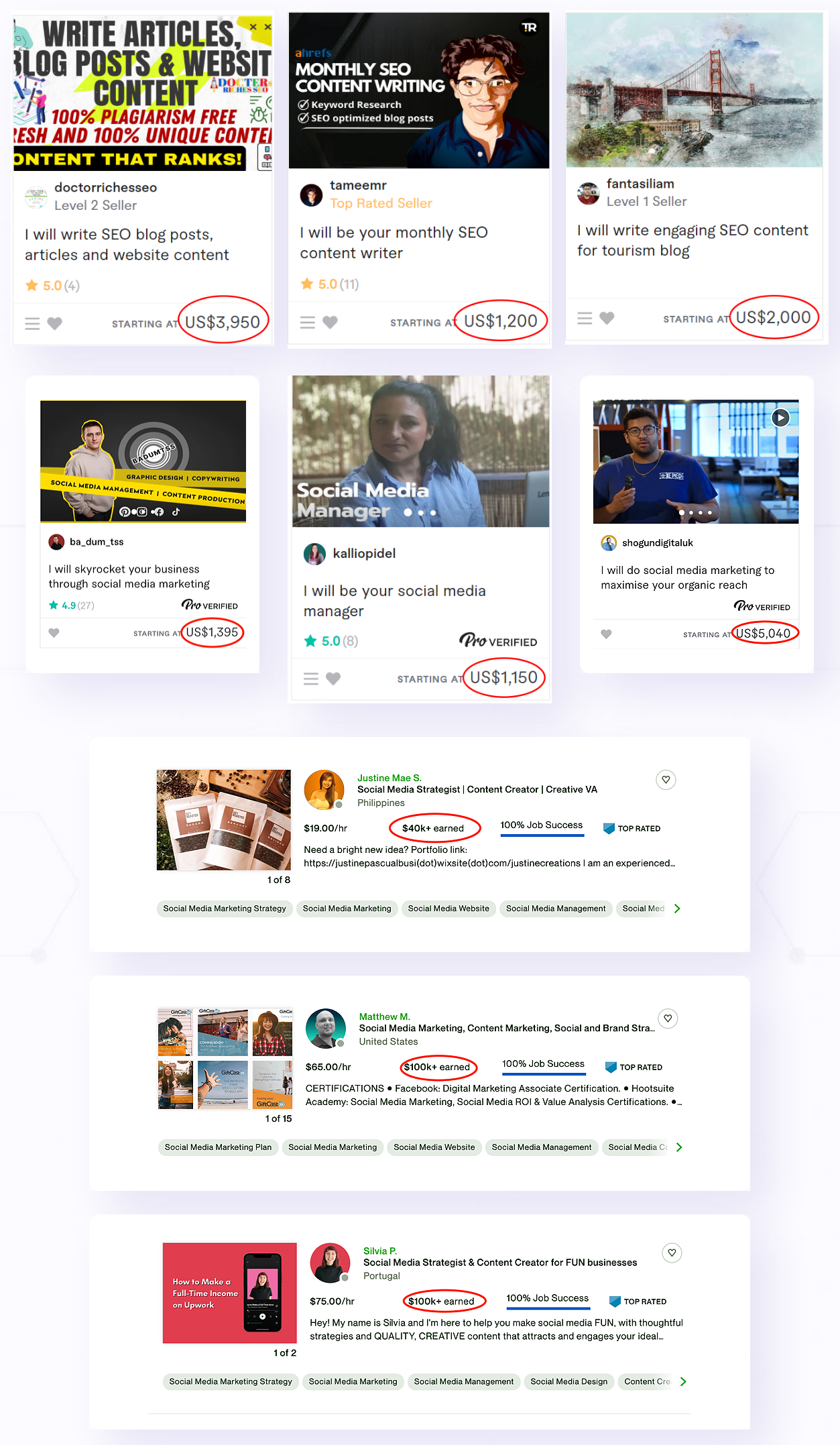
Task: Select Social Media Design tag under Silvia
Action: [568, 1381]
